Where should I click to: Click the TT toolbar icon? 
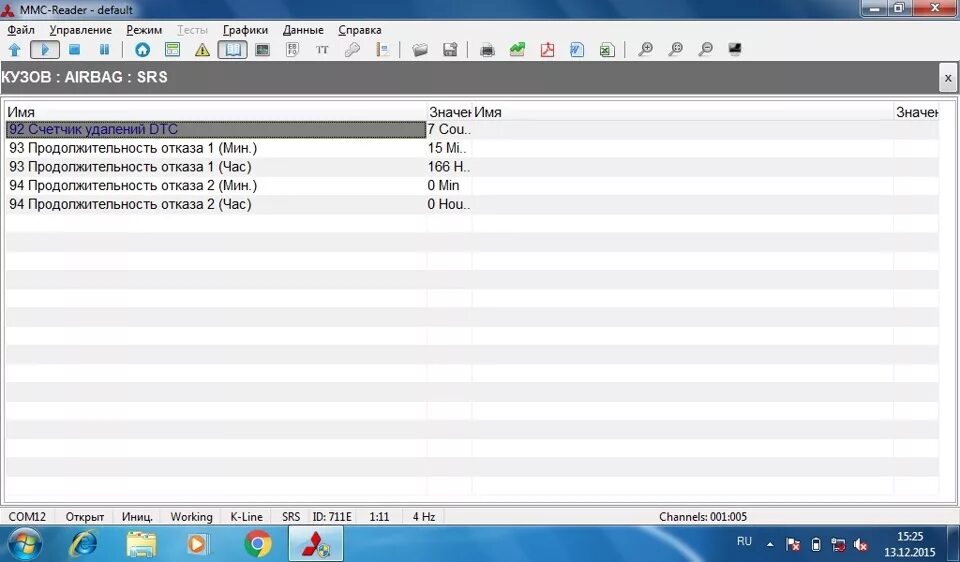click(x=323, y=50)
